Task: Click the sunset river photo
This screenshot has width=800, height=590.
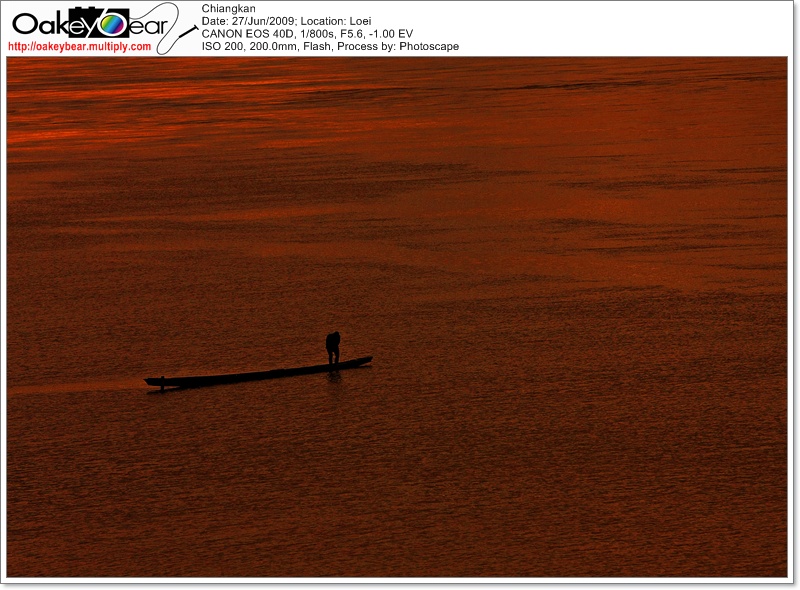Action: pos(397,317)
